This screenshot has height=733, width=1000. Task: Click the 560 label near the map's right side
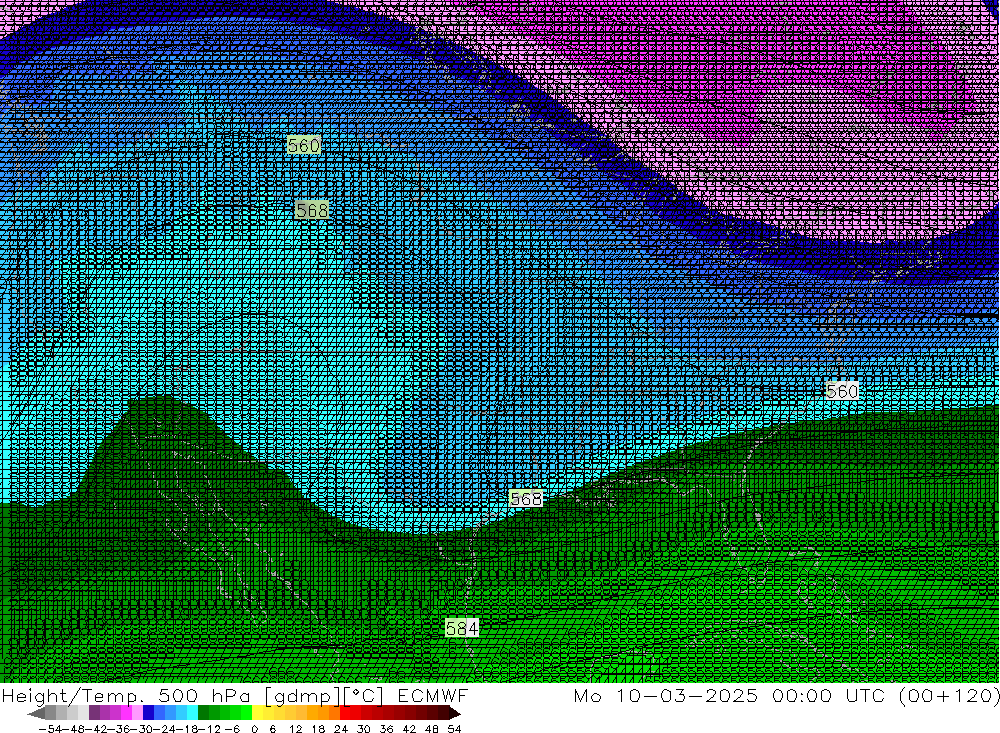(842, 391)
